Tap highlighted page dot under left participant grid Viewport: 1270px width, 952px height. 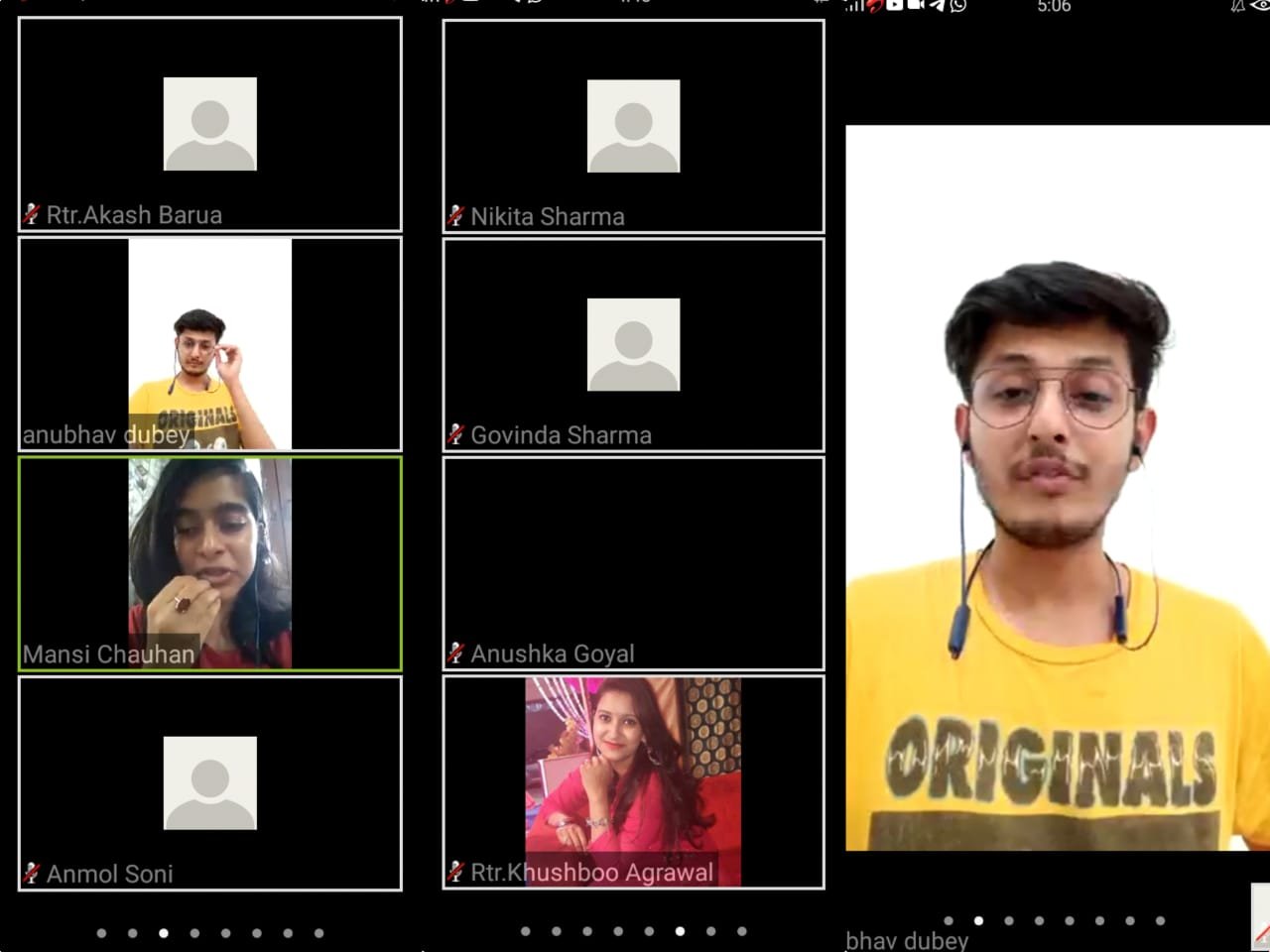(164, 932)
